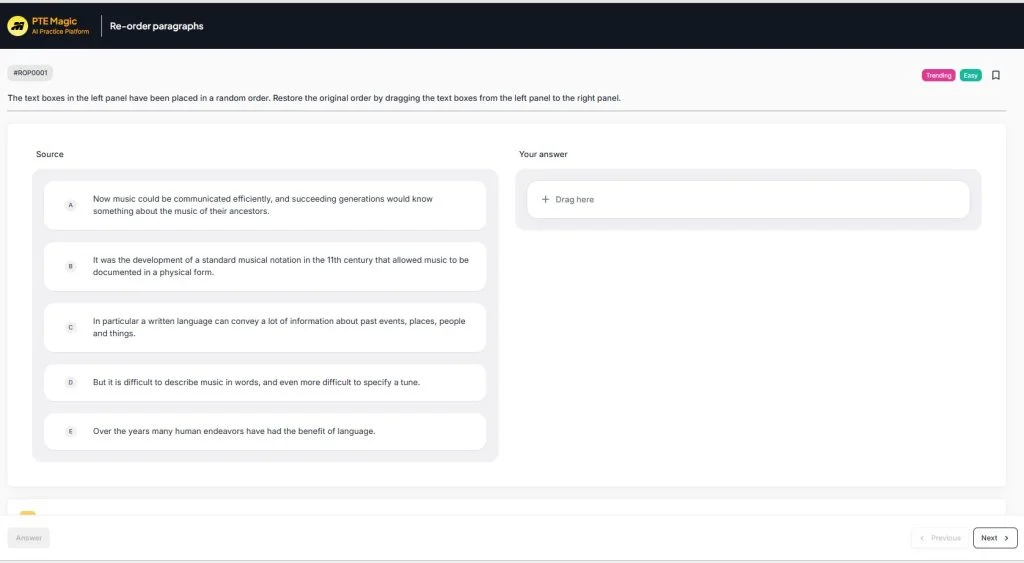Screen dimensions: 1024x563
Task: Click the PTE Magic AI Practice Platform text
Action: (60, 26)
